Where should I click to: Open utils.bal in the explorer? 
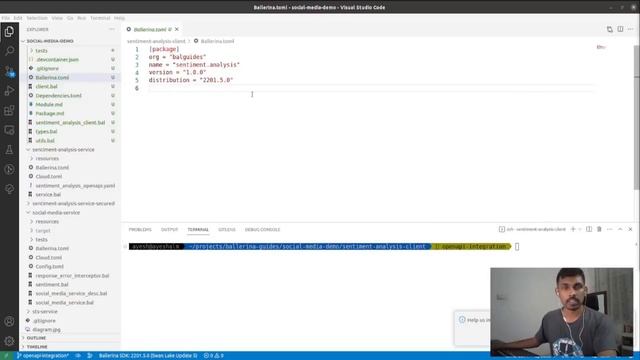pyautogui.click(x=45, y=140)
